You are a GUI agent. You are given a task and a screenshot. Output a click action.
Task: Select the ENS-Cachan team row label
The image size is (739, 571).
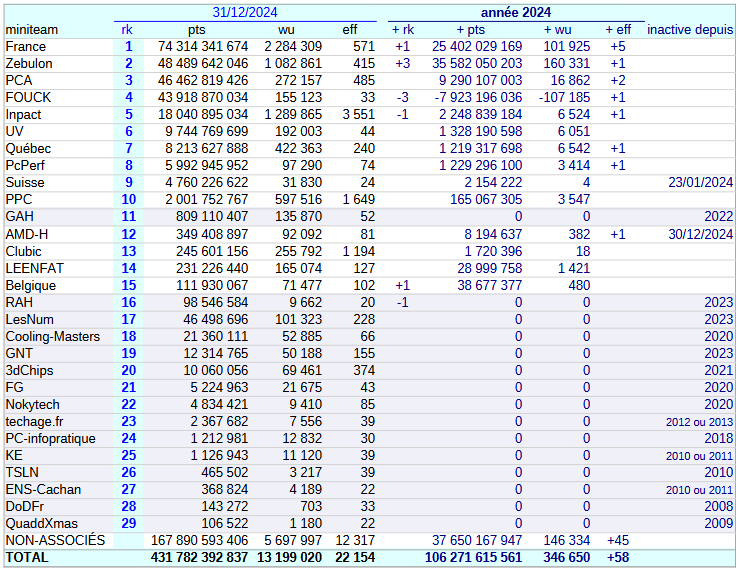coord(43,489)
